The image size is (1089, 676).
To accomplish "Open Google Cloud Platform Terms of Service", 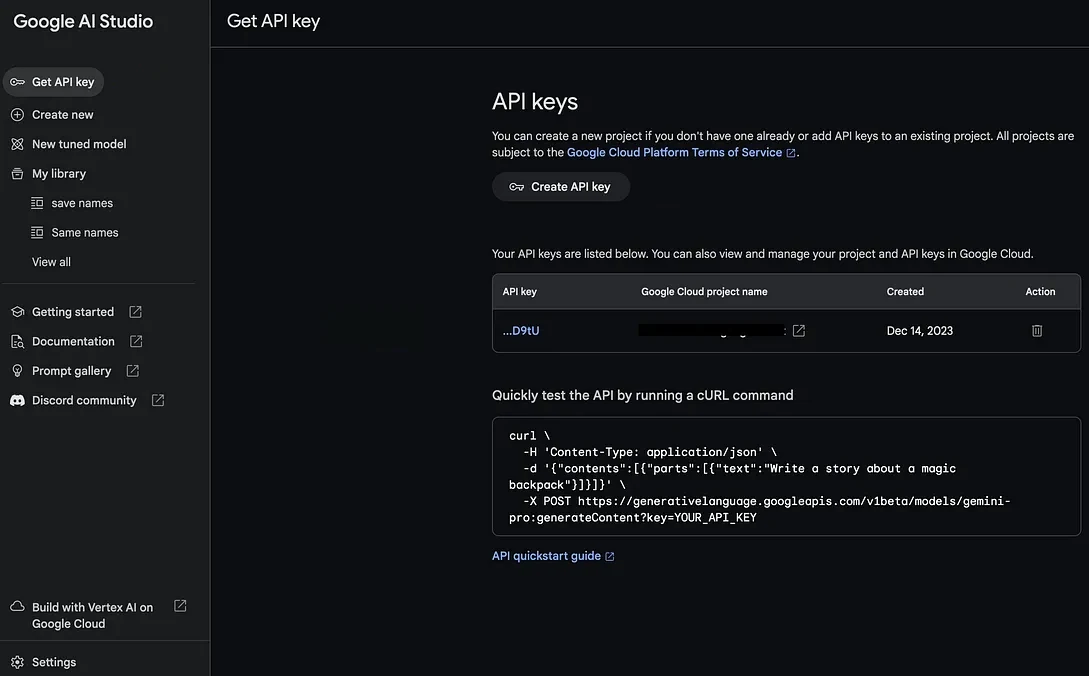I will pyautogui.click(x=674, y=152).
